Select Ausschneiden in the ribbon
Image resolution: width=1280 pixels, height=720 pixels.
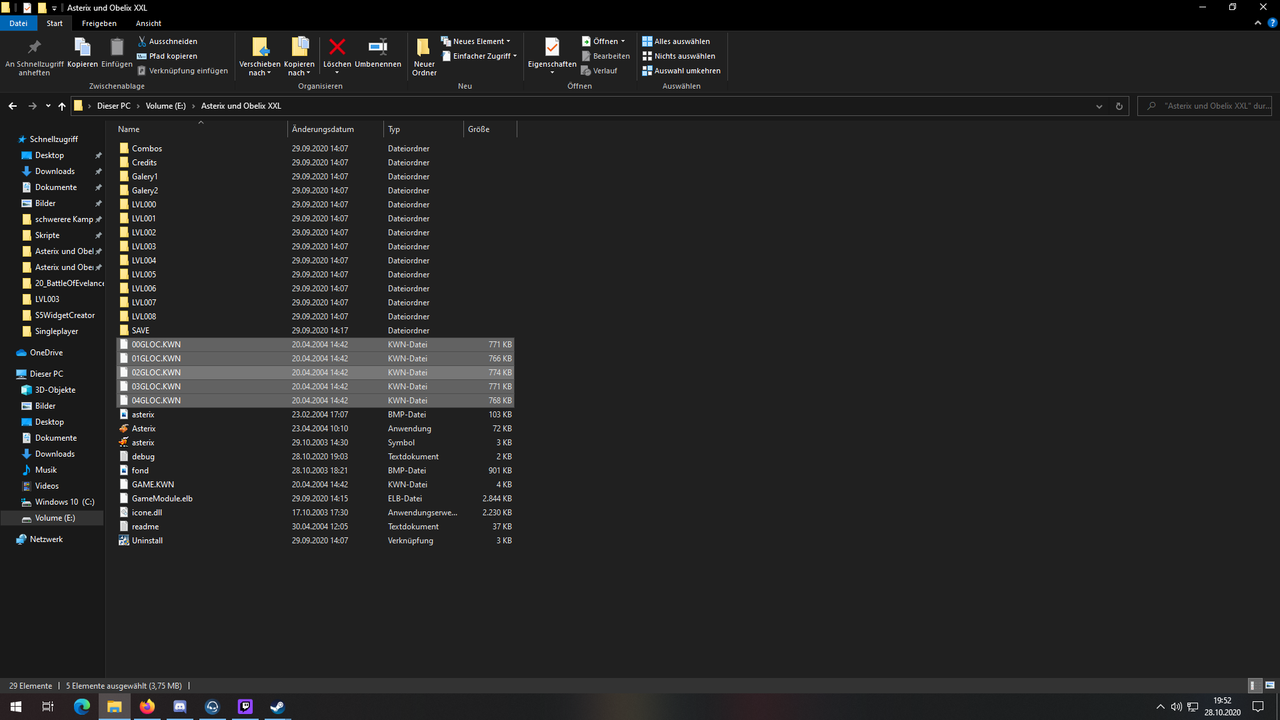167,41
